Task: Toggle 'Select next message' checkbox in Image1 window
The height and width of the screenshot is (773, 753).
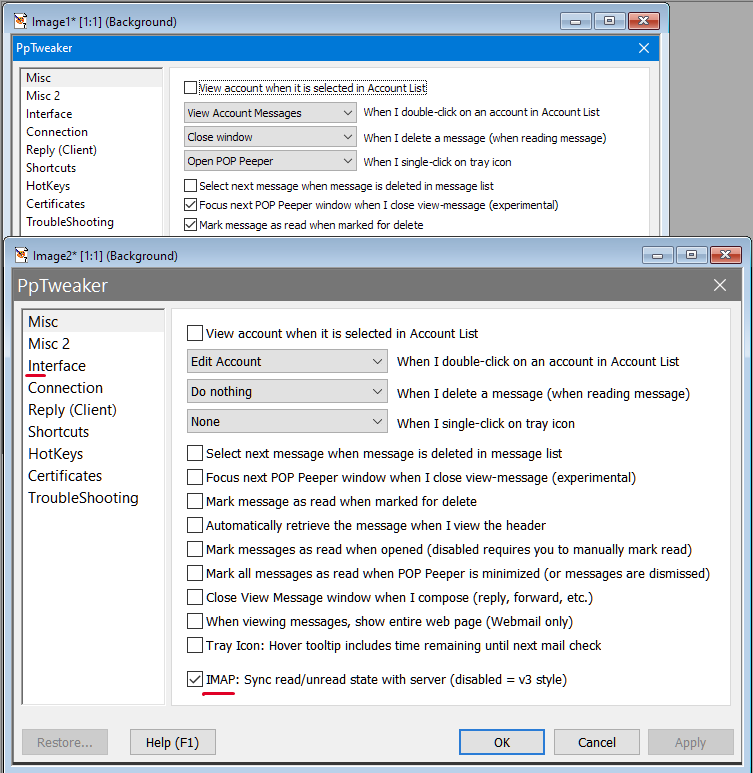Action: (190, 186)
